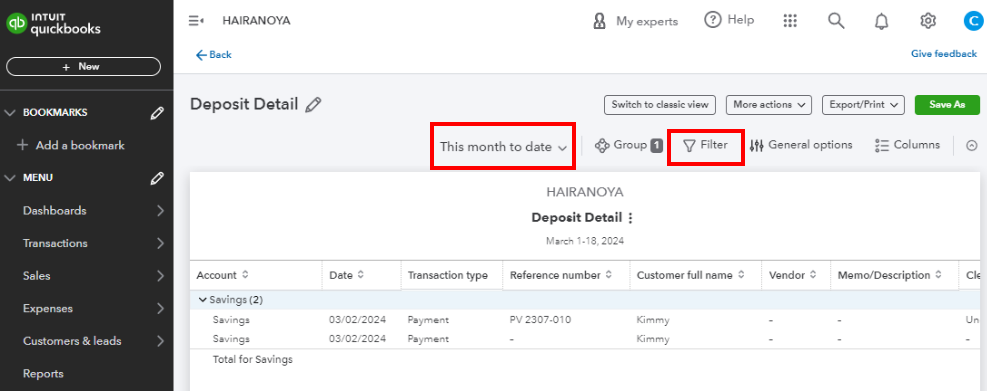The image size is (987, 391).
Task: Click the search magnifier icon
Action: point(835,21)
